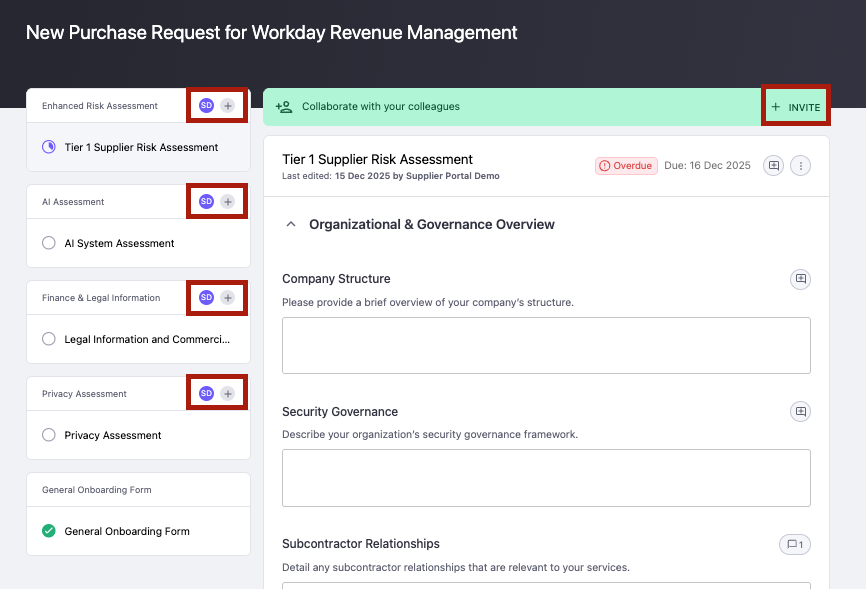This screenshot has width=866, height=589.
Task: Click SD avatar in AI Assessment
Action: tap(206, 202)
